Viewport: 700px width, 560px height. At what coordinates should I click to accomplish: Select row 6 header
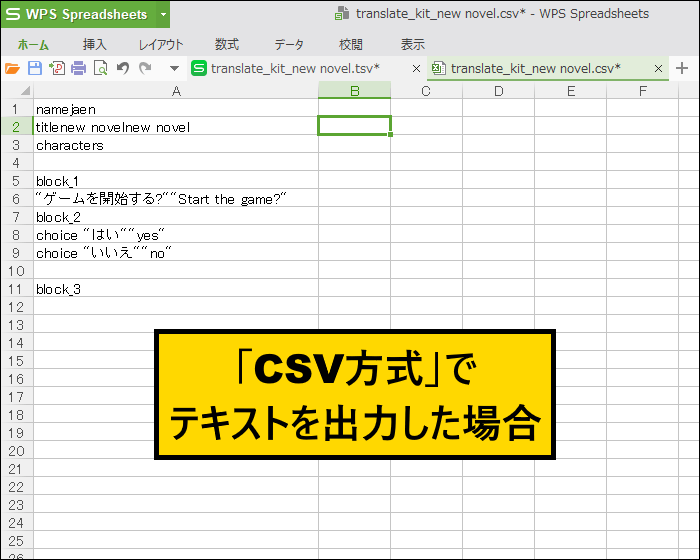(16, 199)
